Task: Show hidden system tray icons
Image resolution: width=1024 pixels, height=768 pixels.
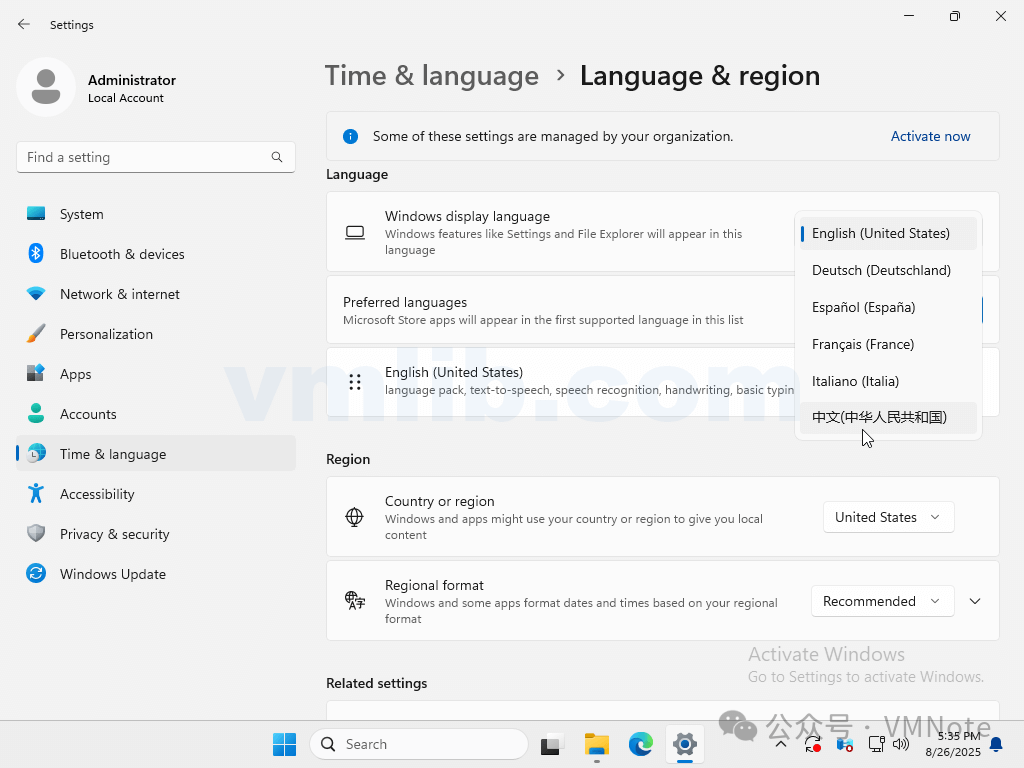Action: point(781,744)
